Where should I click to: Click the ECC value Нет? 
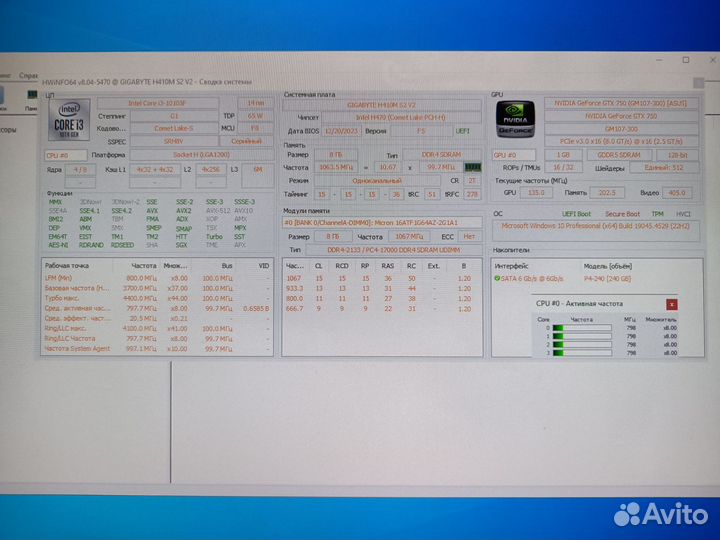click(469, 236)
